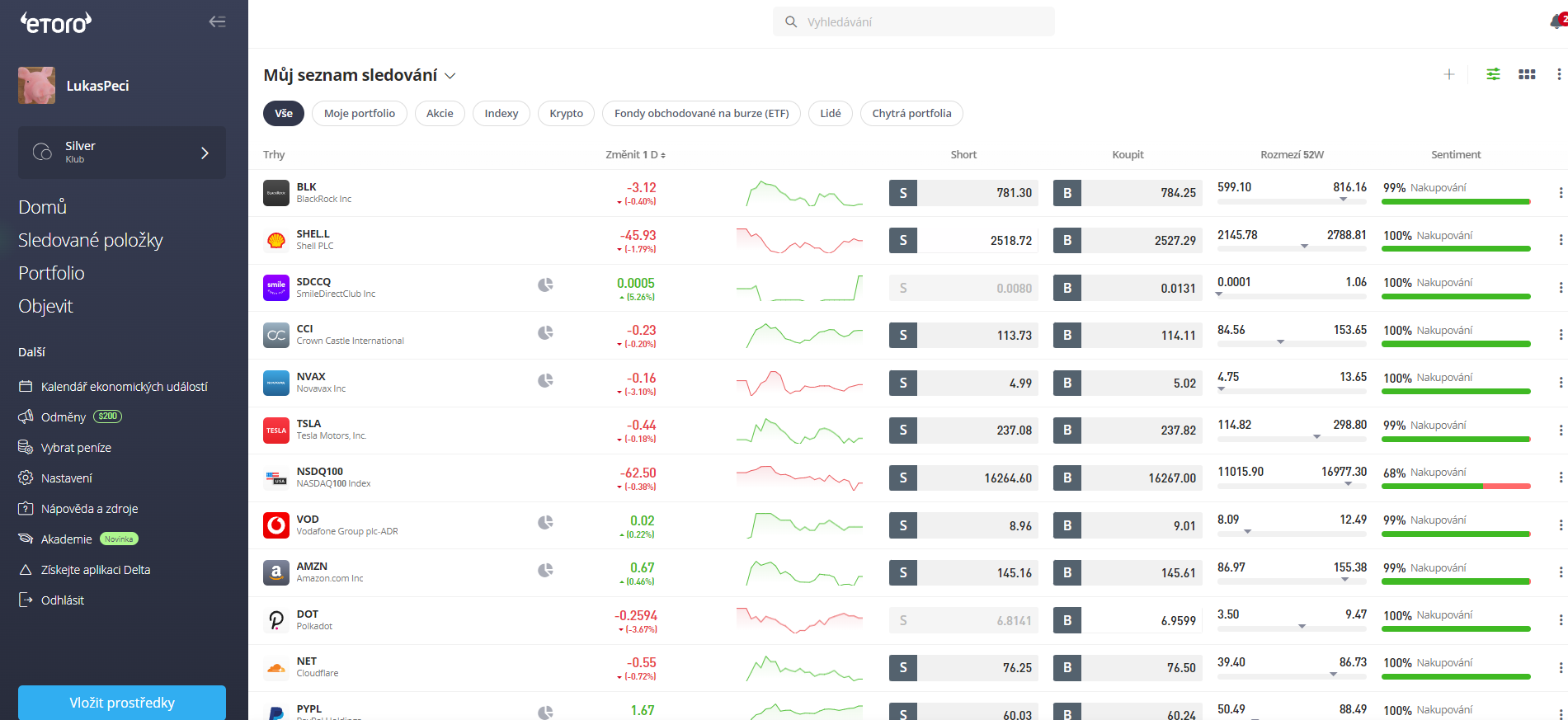Click the eToro logo
1568x720 pixels.
coord(55,22)
